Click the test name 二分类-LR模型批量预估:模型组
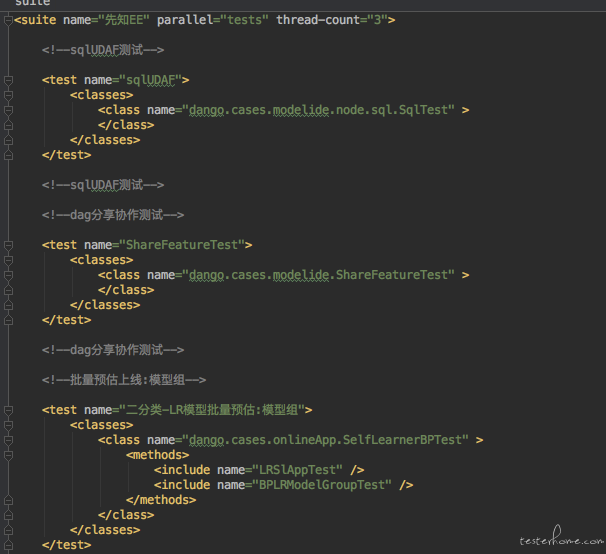Image resolution: width=606 pixels, height=554 pixels. [212, 410]
